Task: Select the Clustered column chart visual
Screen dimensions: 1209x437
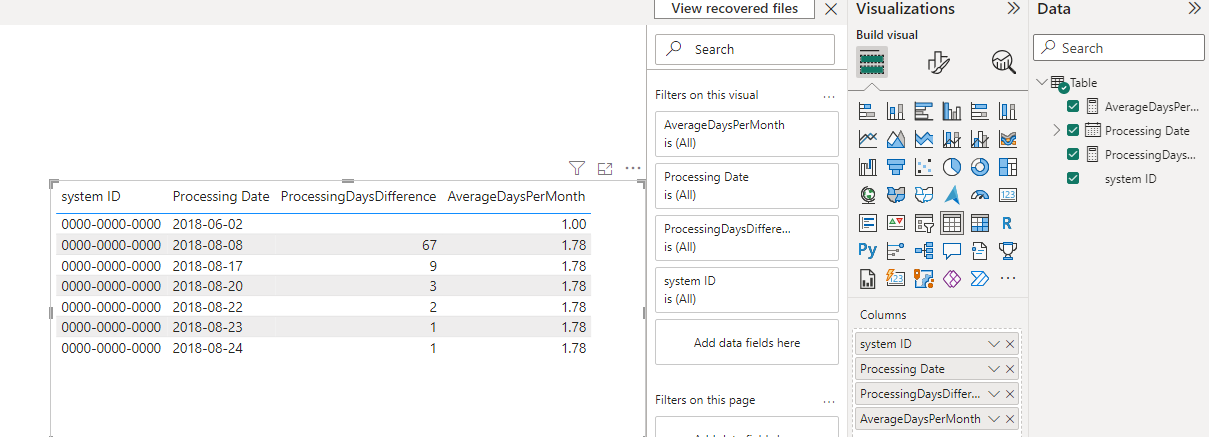Action: [951, 111]
